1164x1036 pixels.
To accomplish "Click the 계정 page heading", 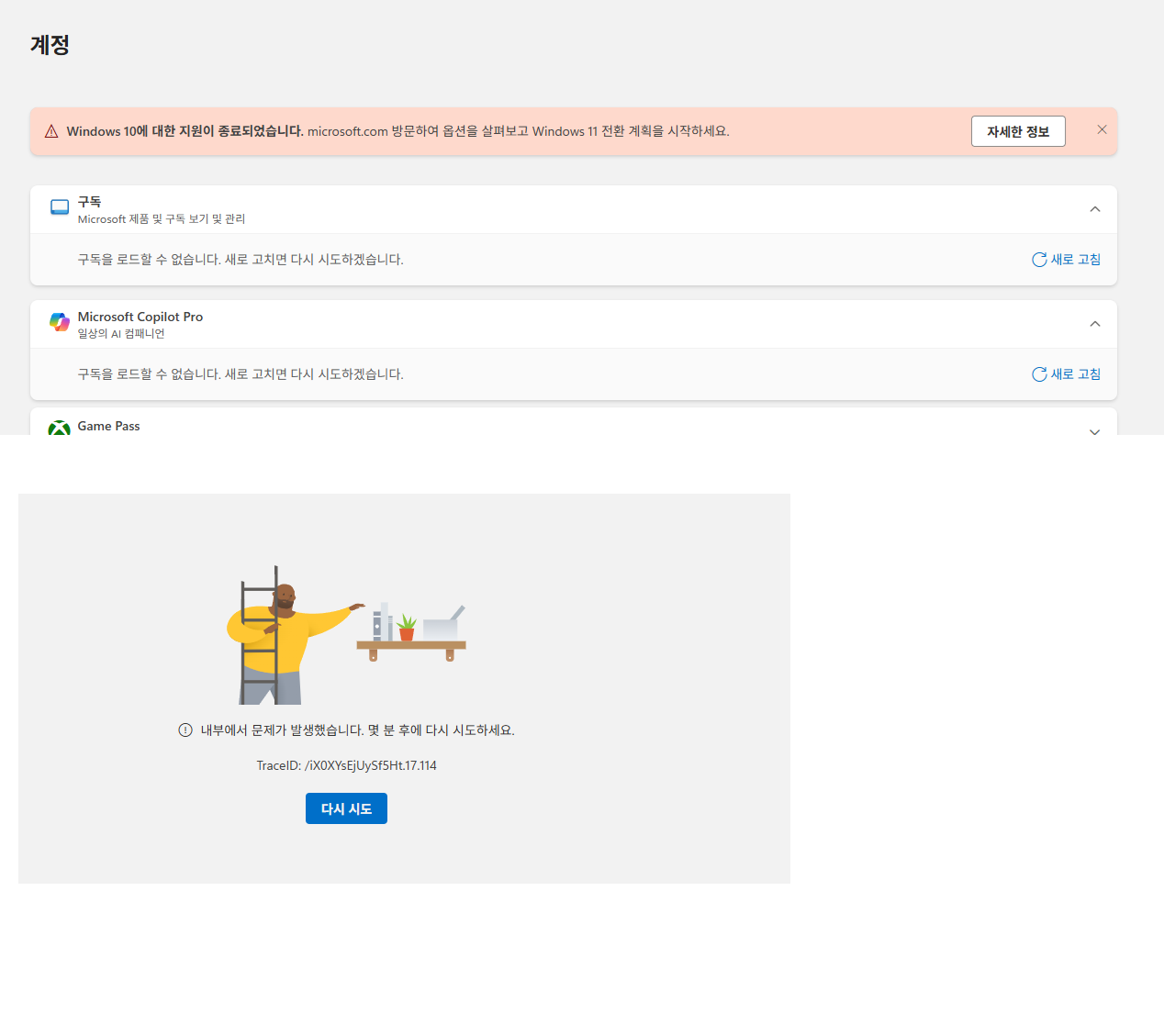I will click(x=50, y=45).
